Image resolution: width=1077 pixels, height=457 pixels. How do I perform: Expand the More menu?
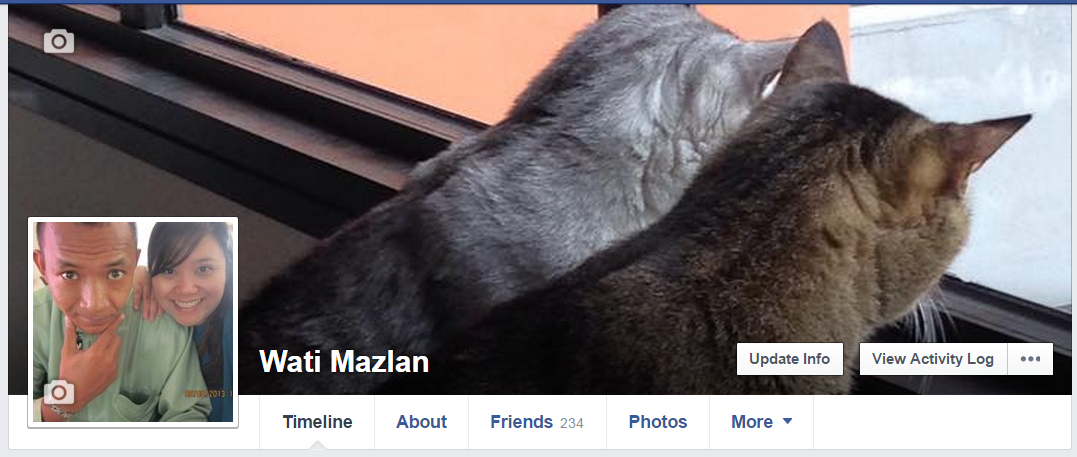point(762,422)
